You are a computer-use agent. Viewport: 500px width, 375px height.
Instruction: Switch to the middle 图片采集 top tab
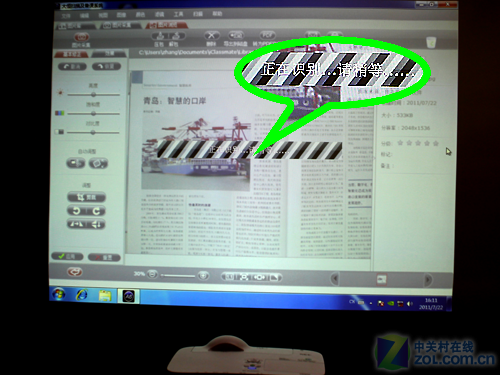pyautogui.click(x=121, y=25)
